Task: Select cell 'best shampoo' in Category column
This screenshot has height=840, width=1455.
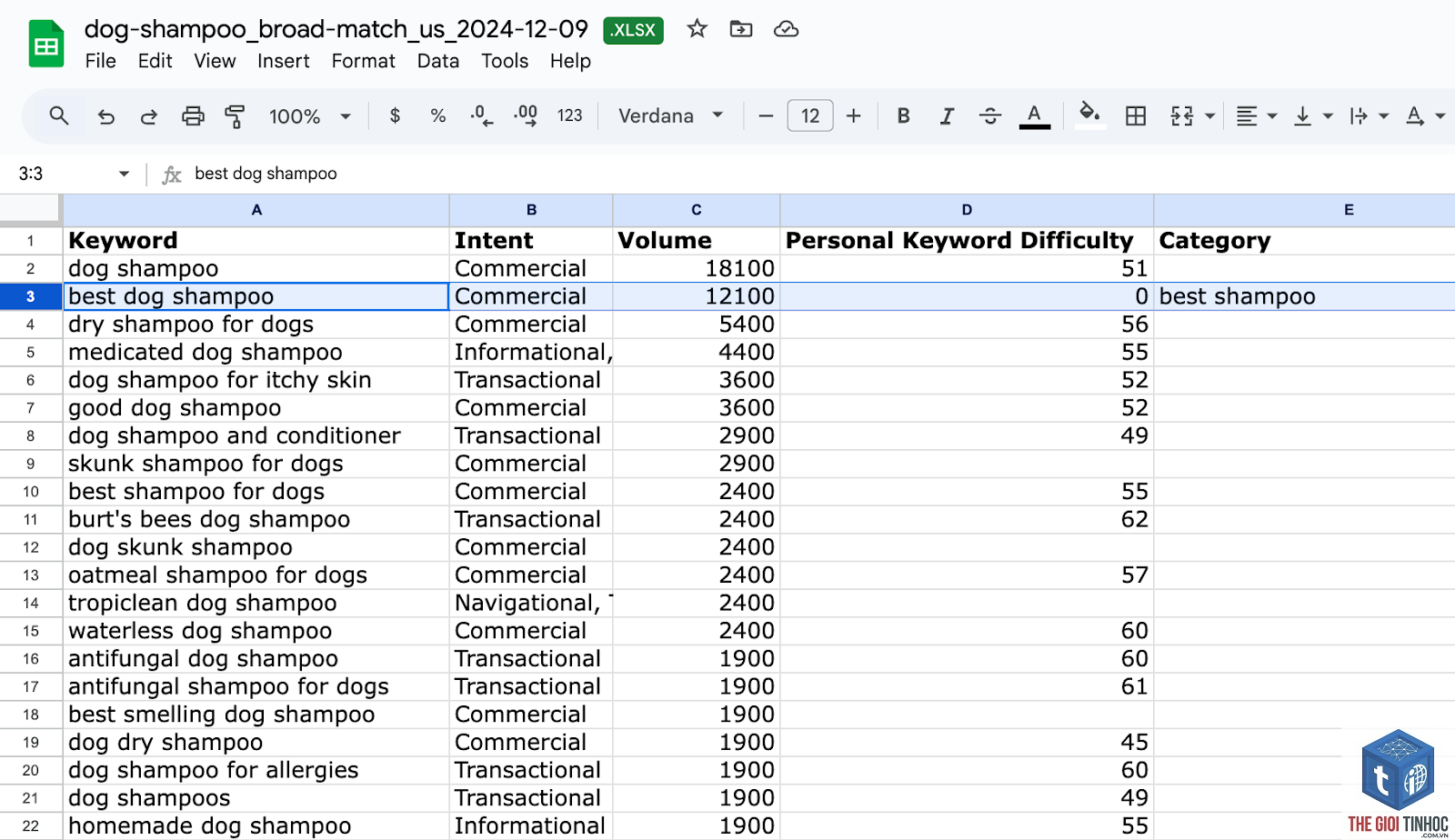Action: point(1304,296)
